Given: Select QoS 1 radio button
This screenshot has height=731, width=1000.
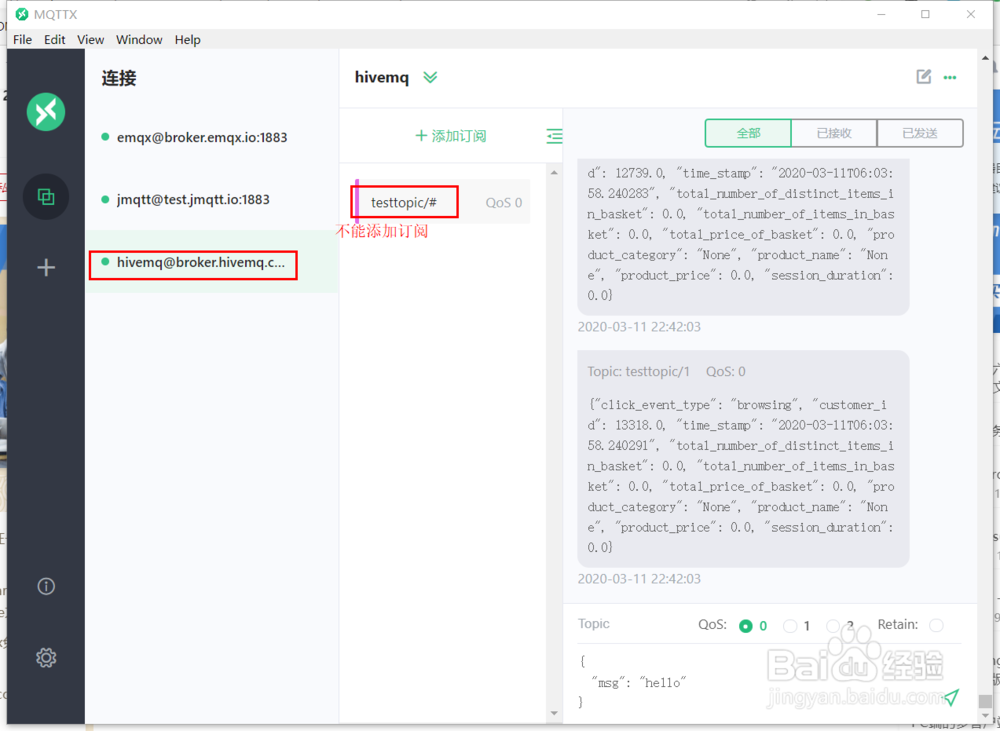Looking at the screenshot, I should pos(790,626).
